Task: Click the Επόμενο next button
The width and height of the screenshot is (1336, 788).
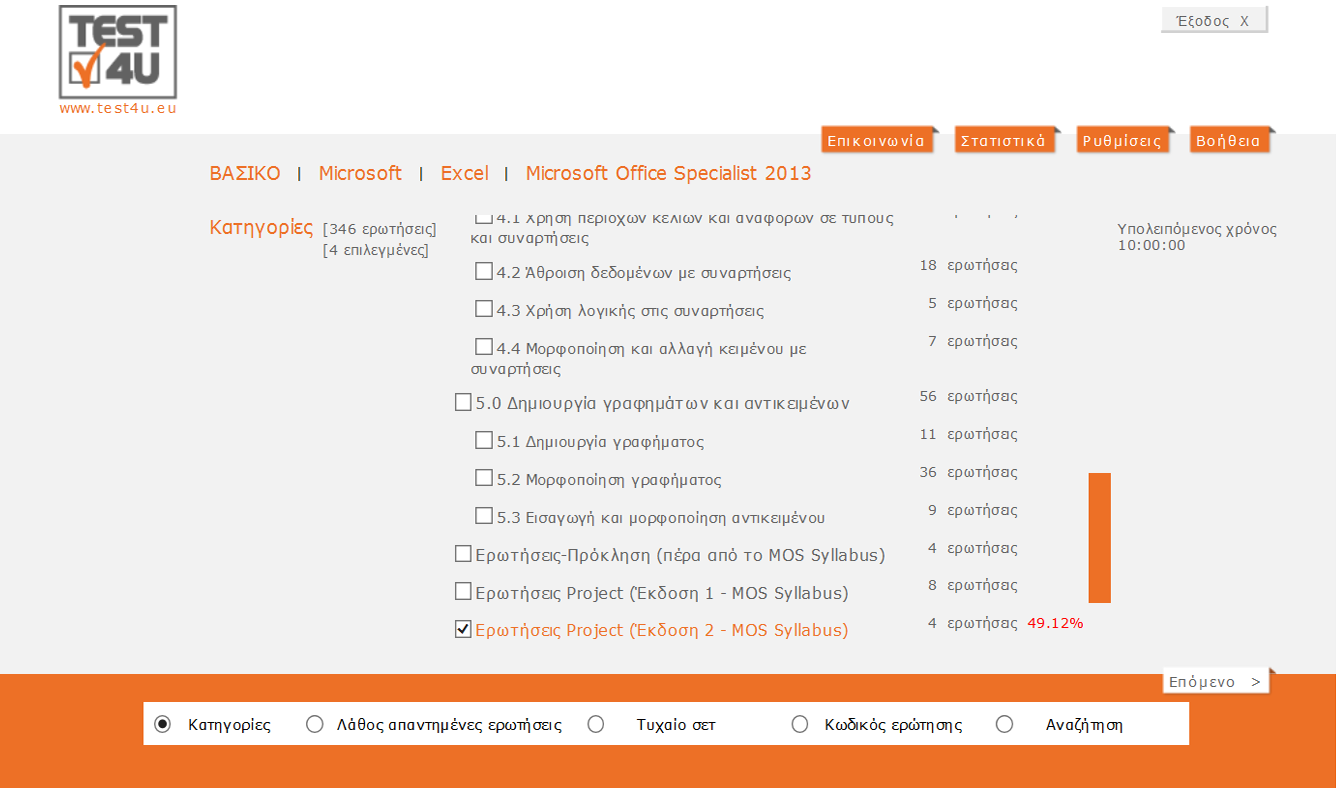Action: pyautogui.click(x=1216, y=681)
